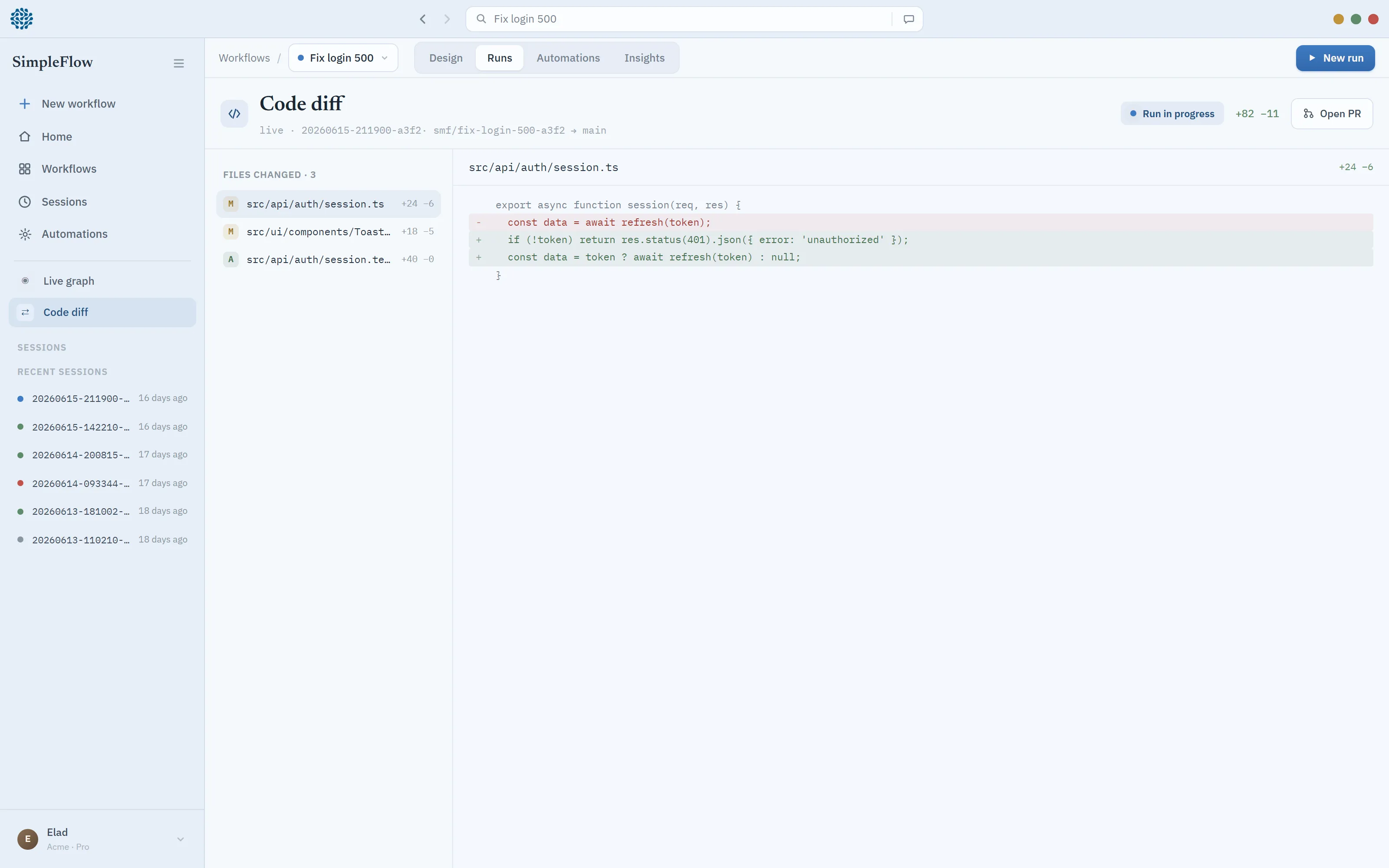This screenshot has height=868, width=1389.
Task: Open session 20260615-211900
Action: 102,398
